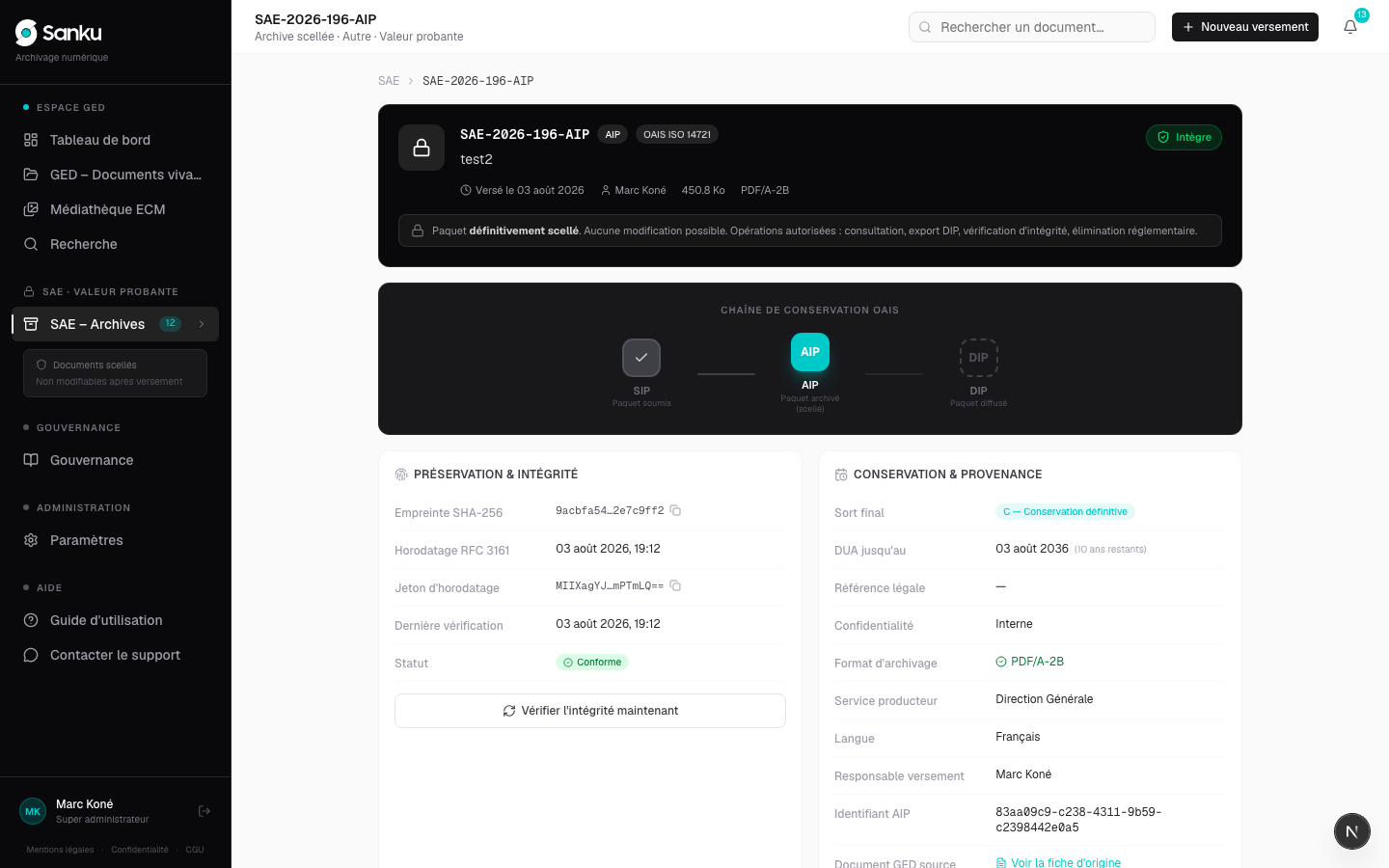Image resolution: width=1389 pixels, height=868 pixels.
Task: Open GED – Documents vivants section
Action: [x=115, y=175]
